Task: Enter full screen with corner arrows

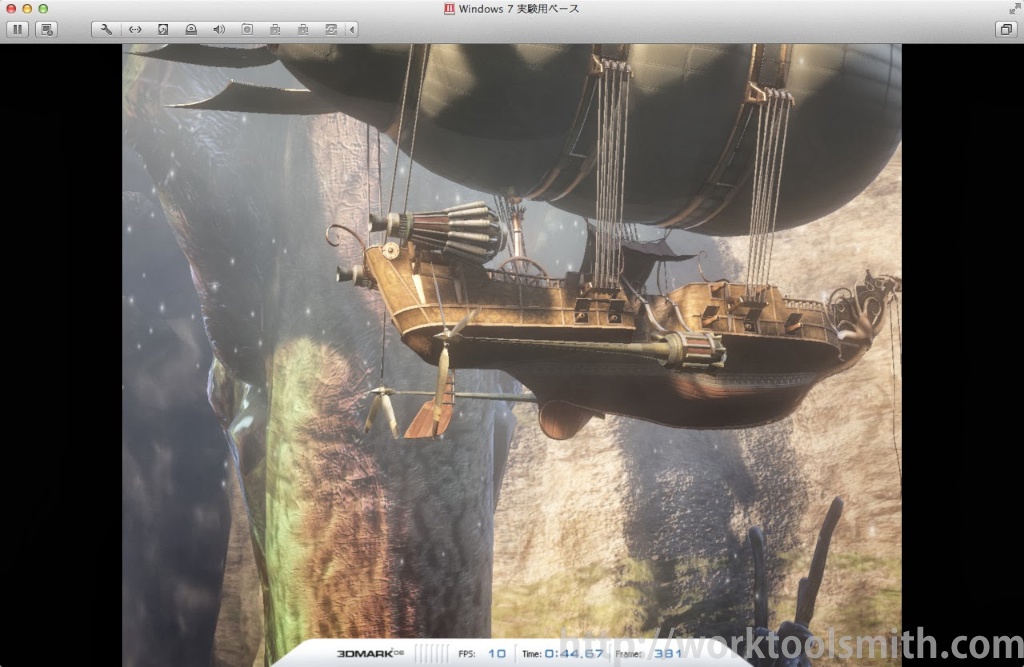Action: coord(1014,8)
